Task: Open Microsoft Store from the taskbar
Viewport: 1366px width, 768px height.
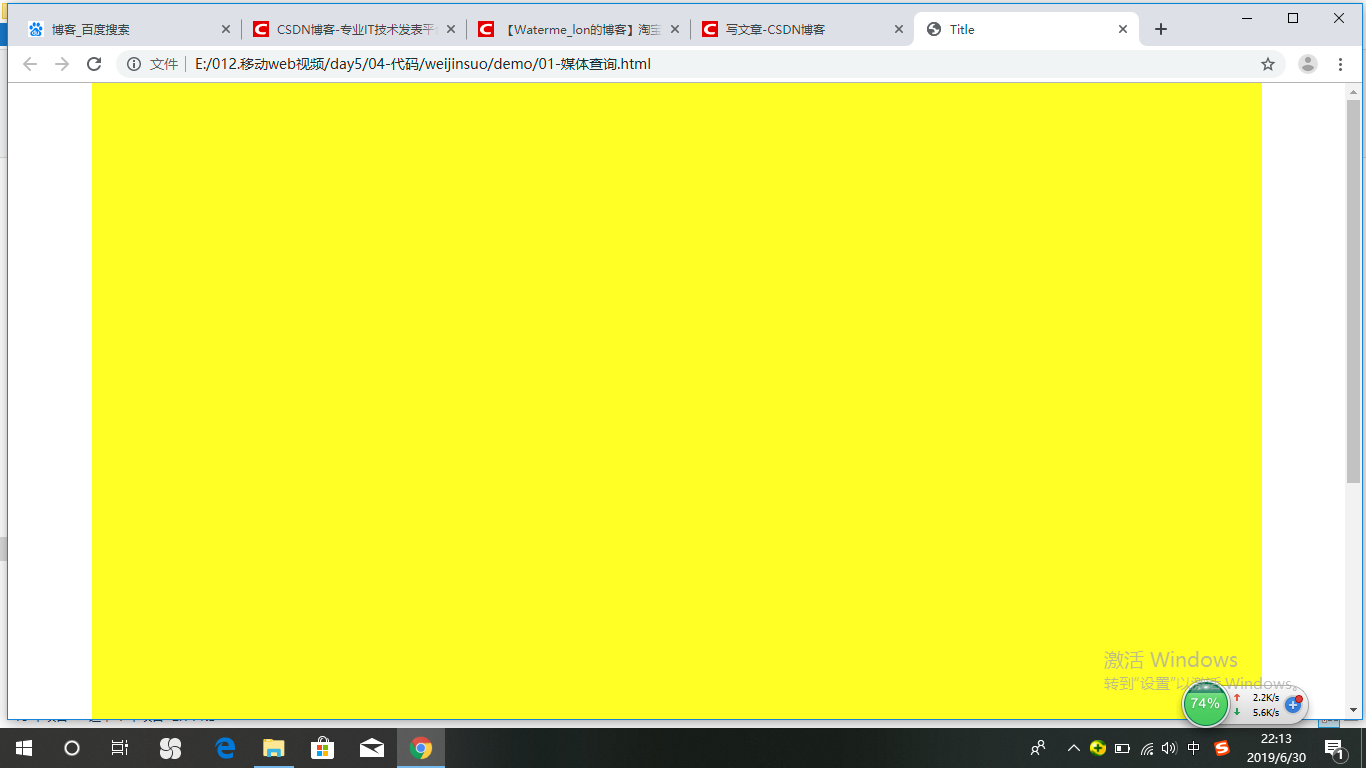Action: tap(323, 748)
